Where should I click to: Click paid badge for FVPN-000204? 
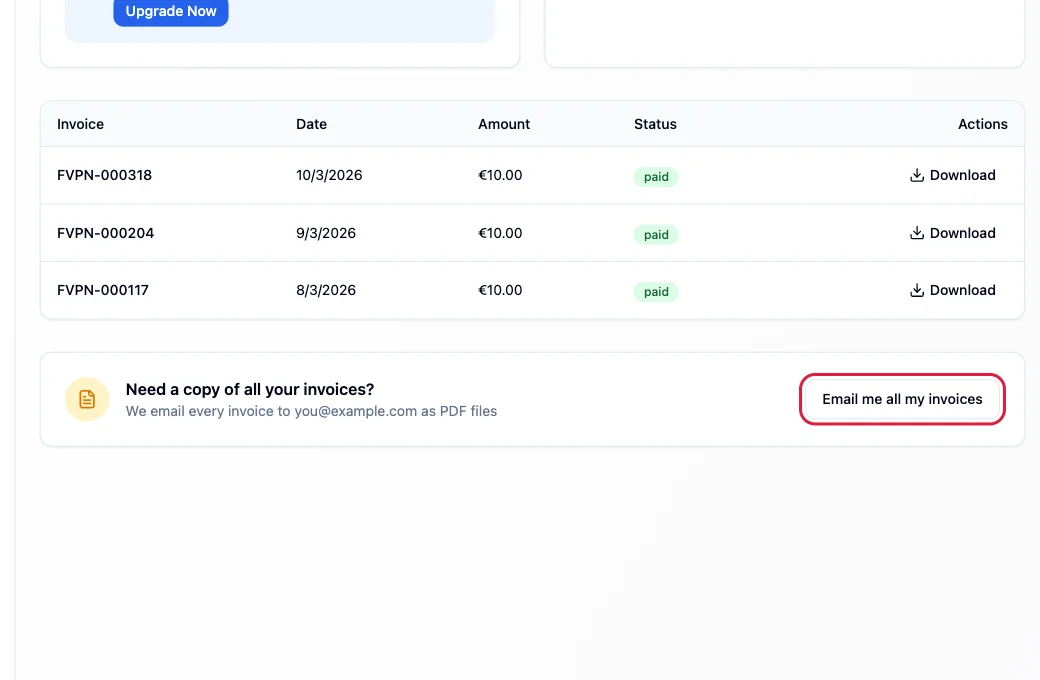tap(656, 234)
